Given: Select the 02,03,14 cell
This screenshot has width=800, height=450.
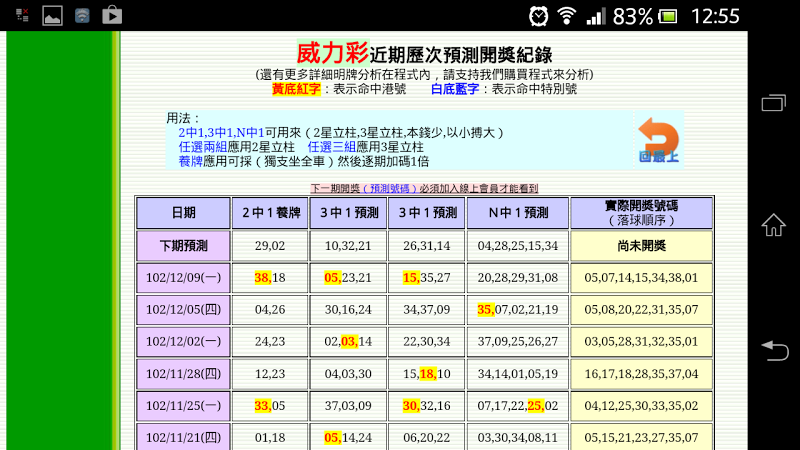Looking at the screenshot, I should [348, 341].
